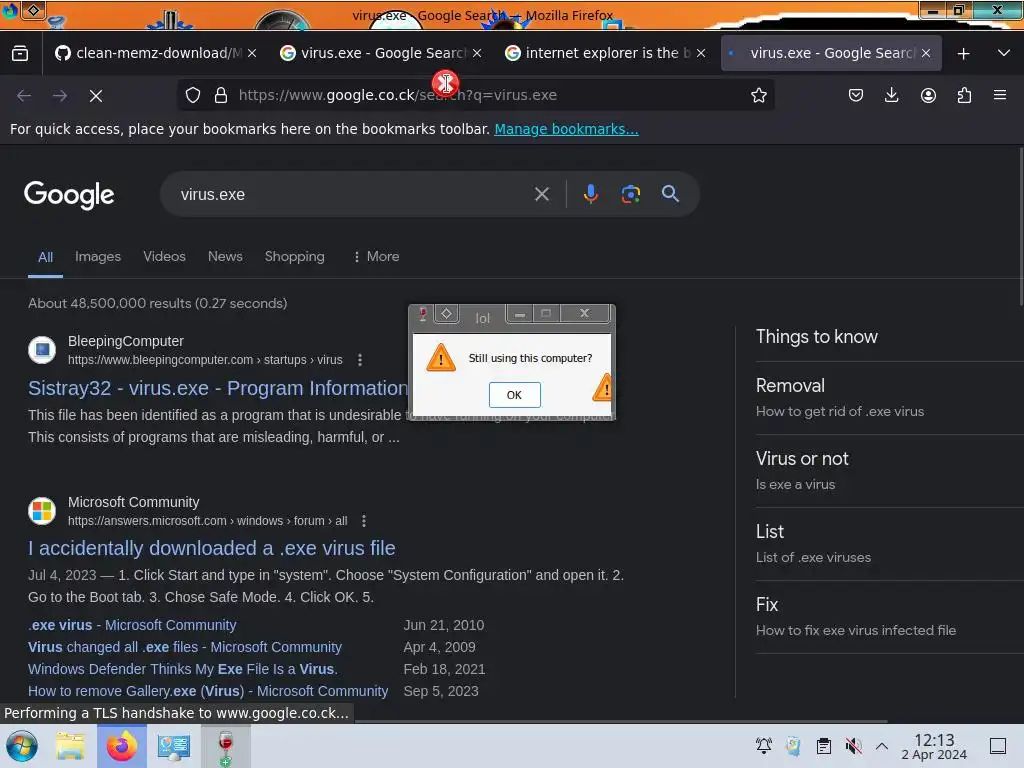
Task: Click the page vertical scrollbar
Action: (x=1020, y=226)
